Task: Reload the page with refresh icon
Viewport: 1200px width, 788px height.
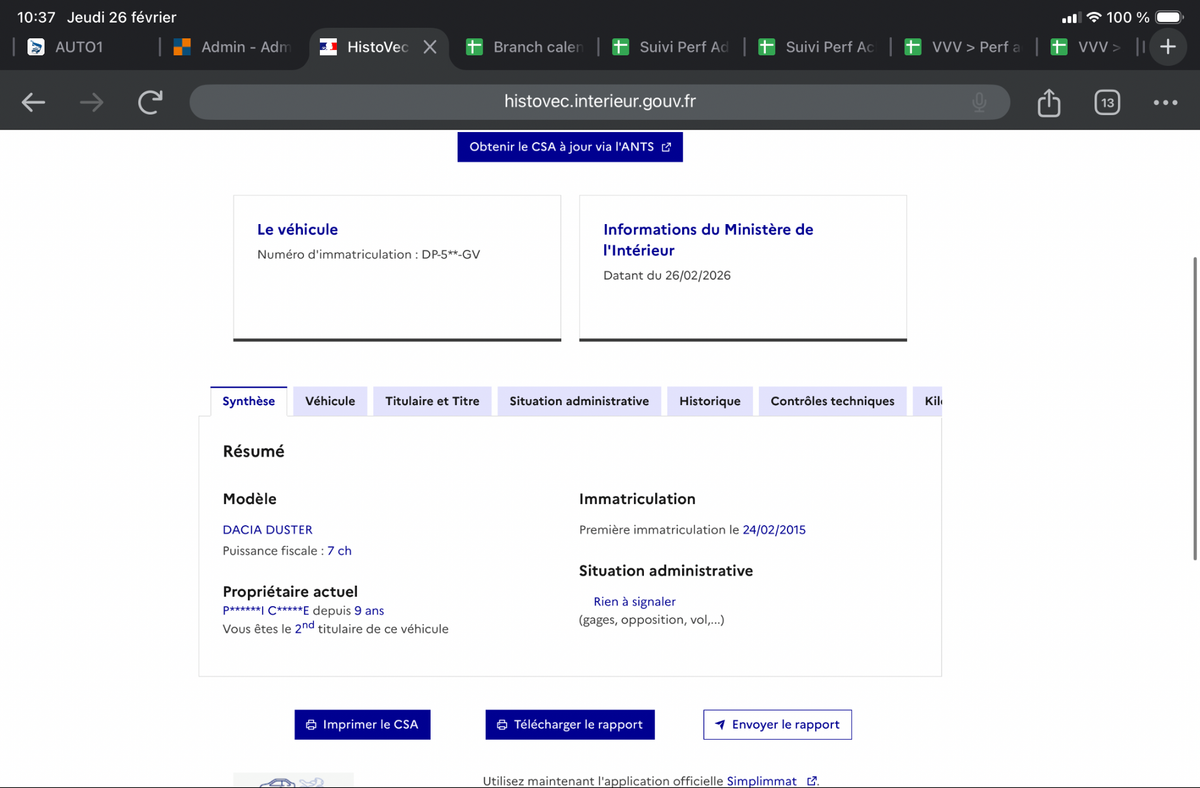Action: pos(150,102)
